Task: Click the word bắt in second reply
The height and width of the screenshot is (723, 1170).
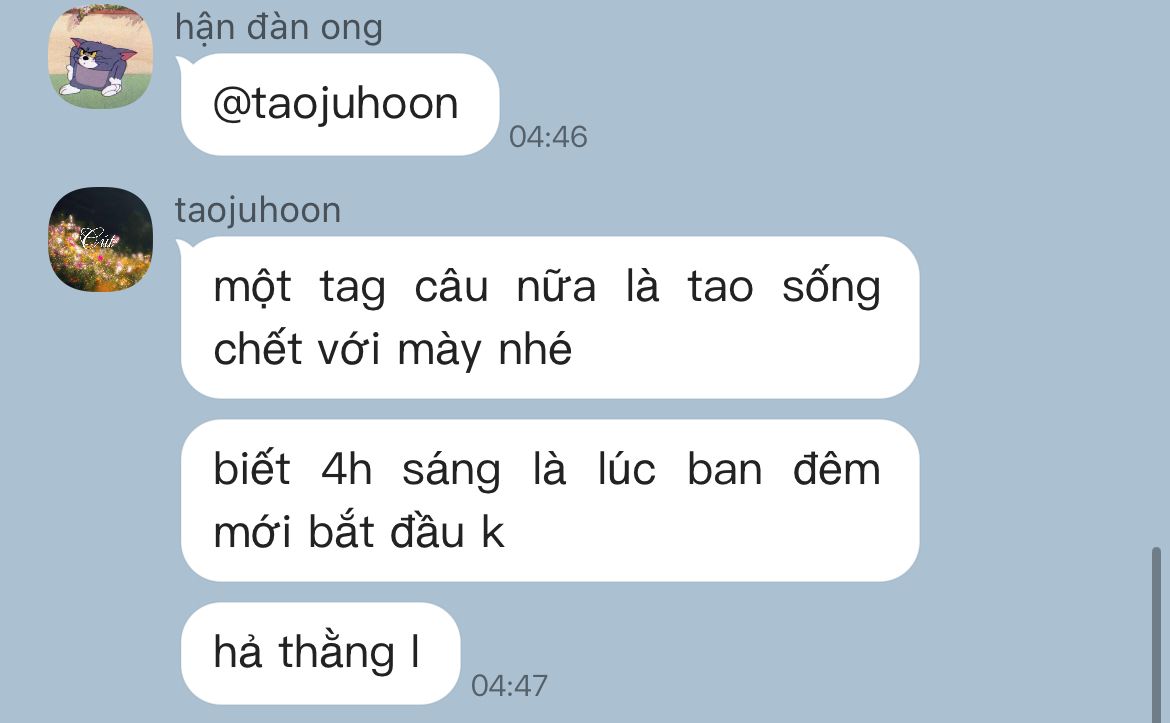Action: 341,531
